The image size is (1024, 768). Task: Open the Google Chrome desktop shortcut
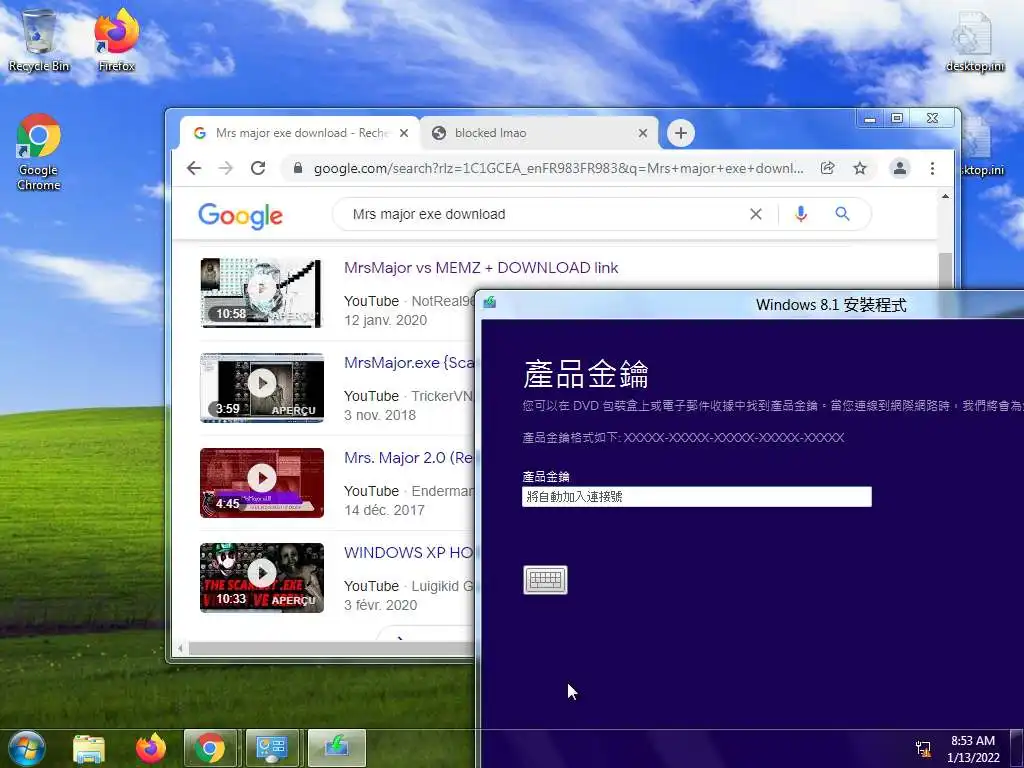pos(39,152)
